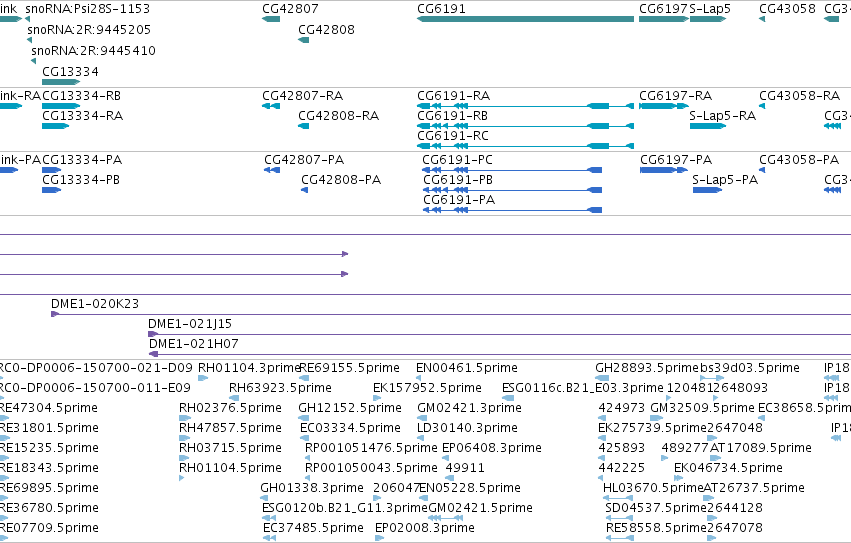Viewport: 851px width, 543px height.
Task: Select the CG13334-PA protein
Action: pyautogui.click(x=52, y=170)
